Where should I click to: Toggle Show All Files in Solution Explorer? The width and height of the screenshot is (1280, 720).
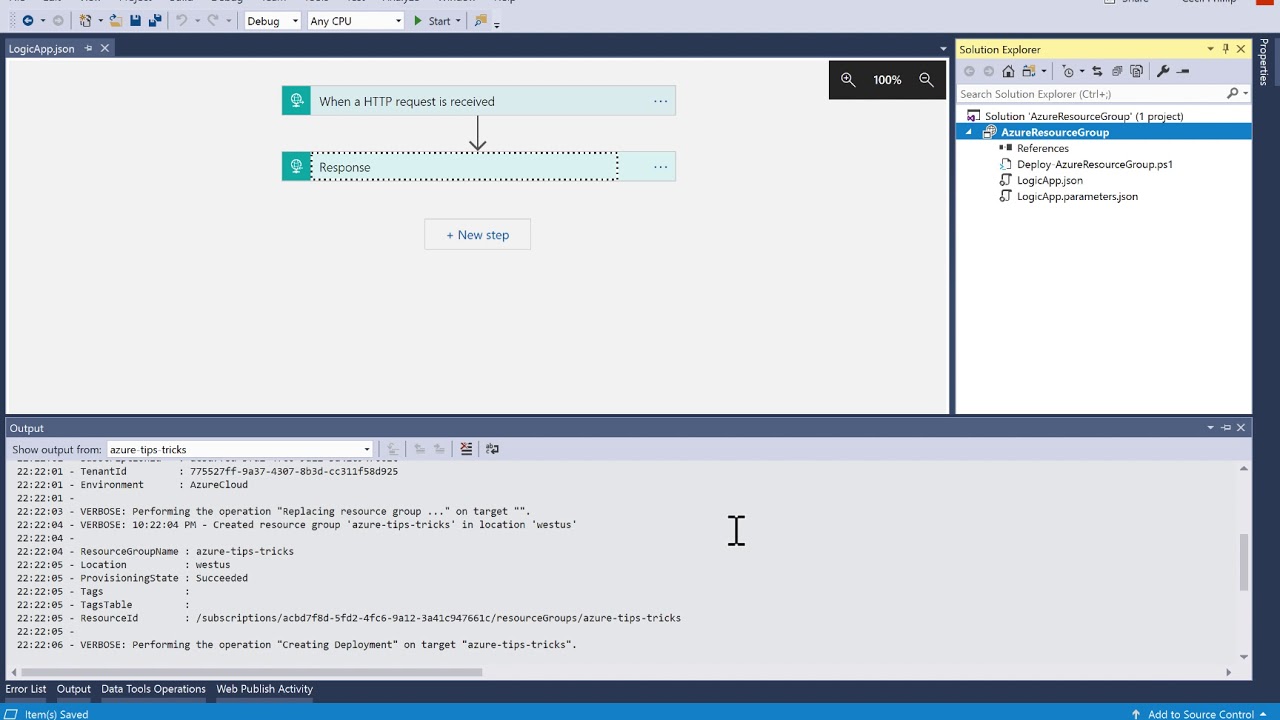(x=1136, y=71)
